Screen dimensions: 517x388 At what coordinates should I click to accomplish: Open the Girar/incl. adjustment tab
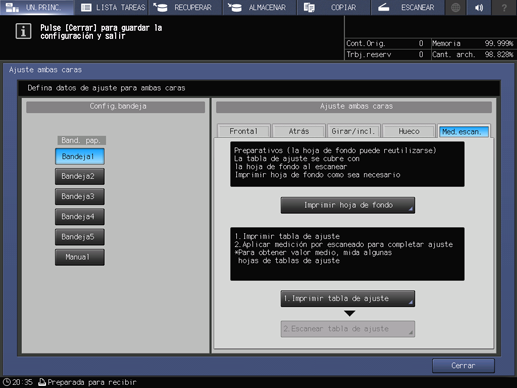pyautogui.click(x=354, y=131)
